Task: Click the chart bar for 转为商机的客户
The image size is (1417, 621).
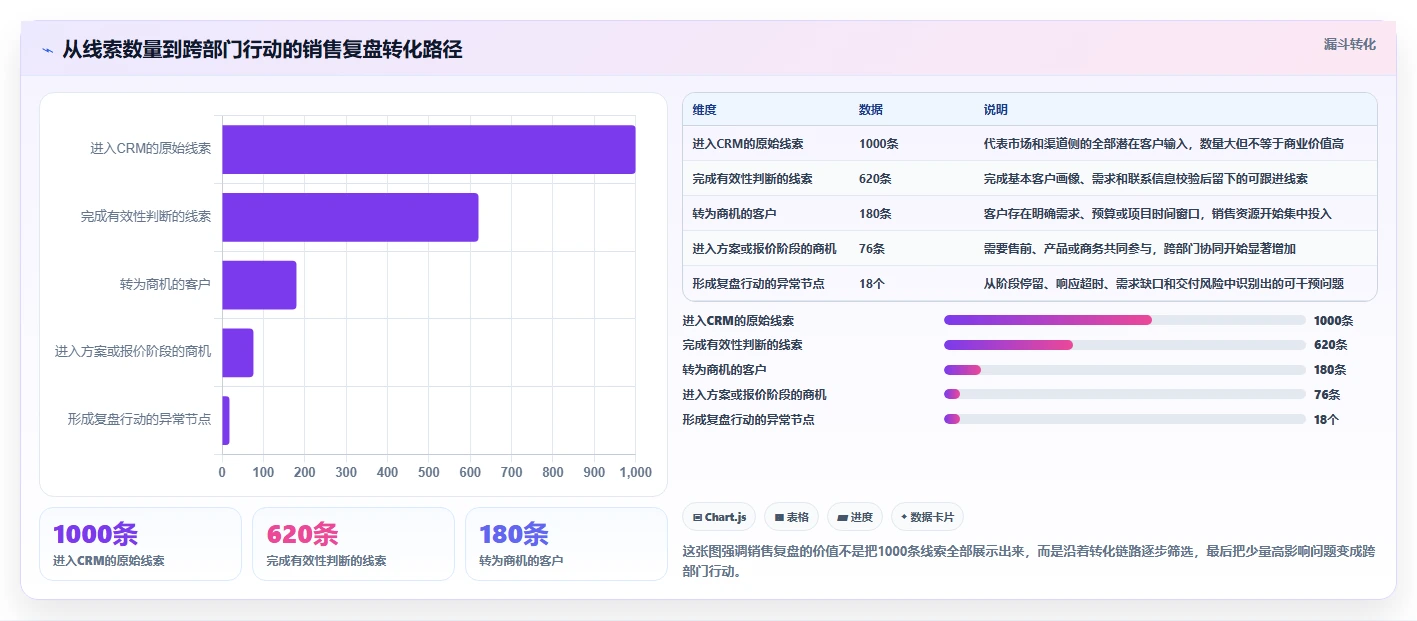Action: tap(259, 285)
